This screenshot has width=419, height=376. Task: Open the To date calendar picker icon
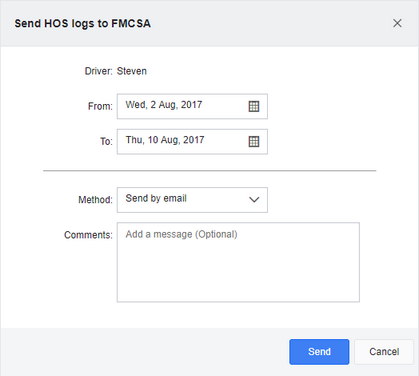pos(254,142)
